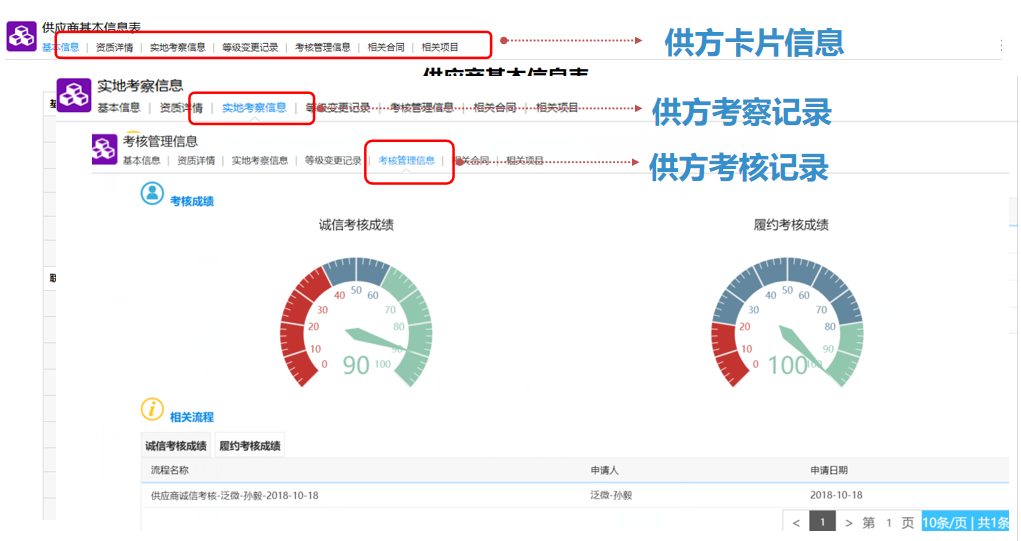Click purple cube icon beside 考核管理信息 title
This screenshot has height=541, width=1021.
[105, 148]
